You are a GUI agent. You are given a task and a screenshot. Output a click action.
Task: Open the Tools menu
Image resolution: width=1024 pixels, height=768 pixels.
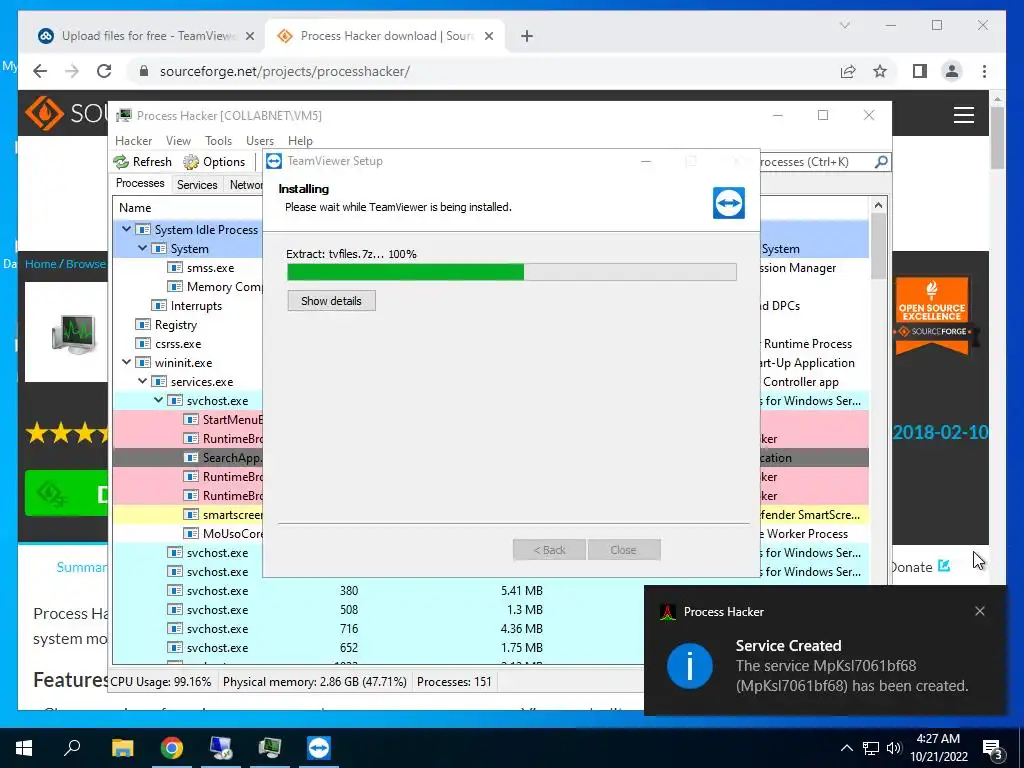pos(218,140)
